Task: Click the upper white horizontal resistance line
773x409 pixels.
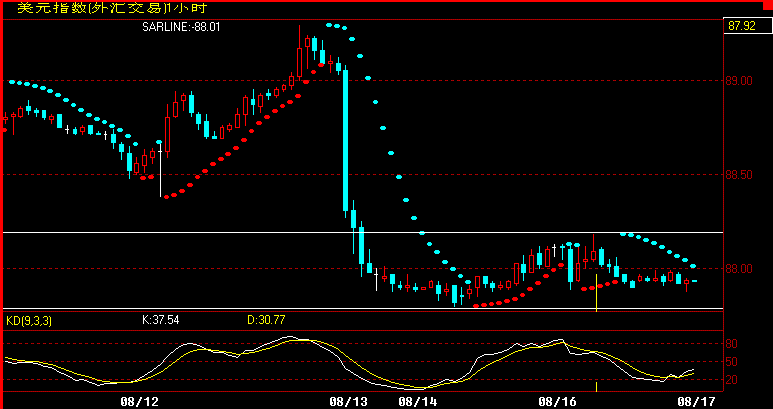Action: pyautogui.click(x=363, y=232)
